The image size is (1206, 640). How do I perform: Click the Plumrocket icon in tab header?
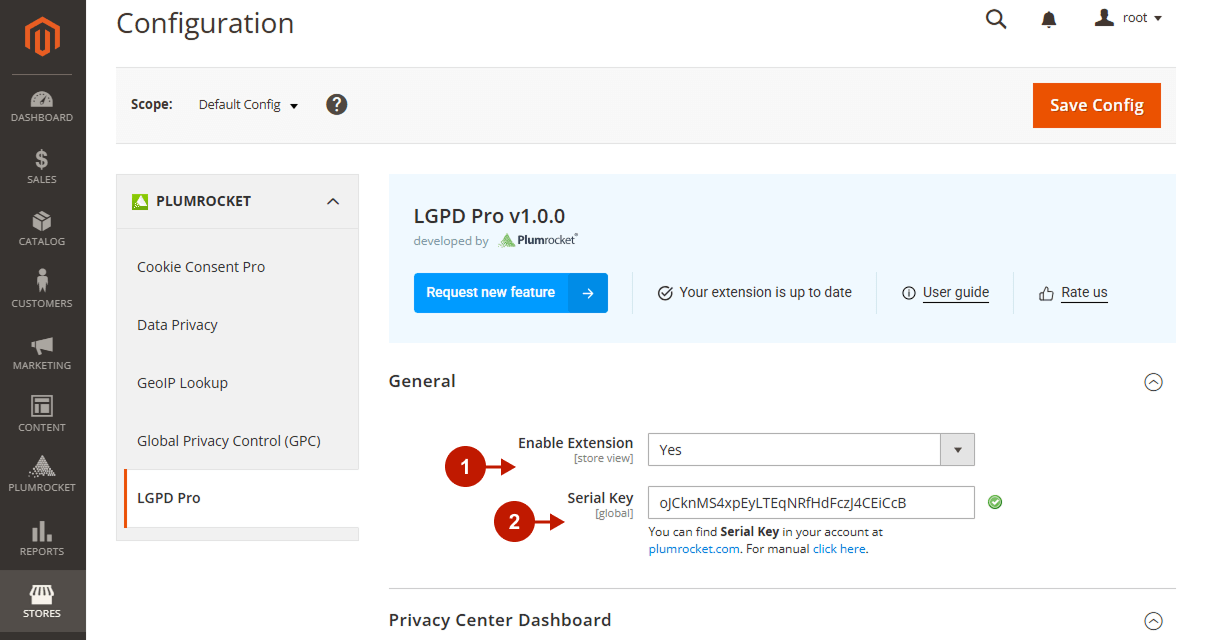pyautogui.click(x=140, y=201)
